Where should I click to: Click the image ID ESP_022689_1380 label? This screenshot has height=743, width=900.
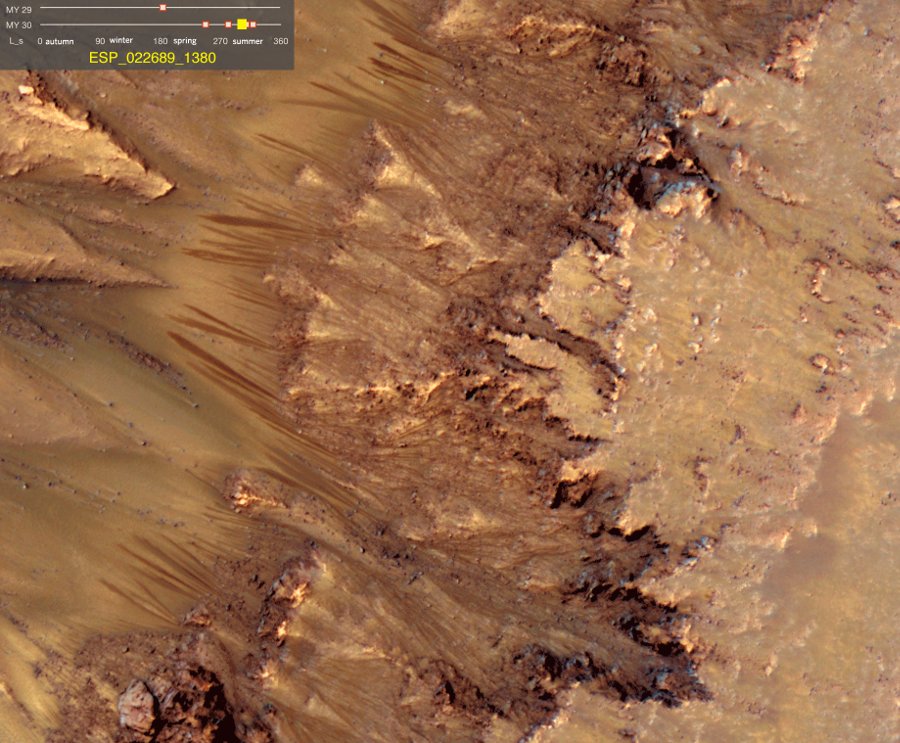point(152,58)
